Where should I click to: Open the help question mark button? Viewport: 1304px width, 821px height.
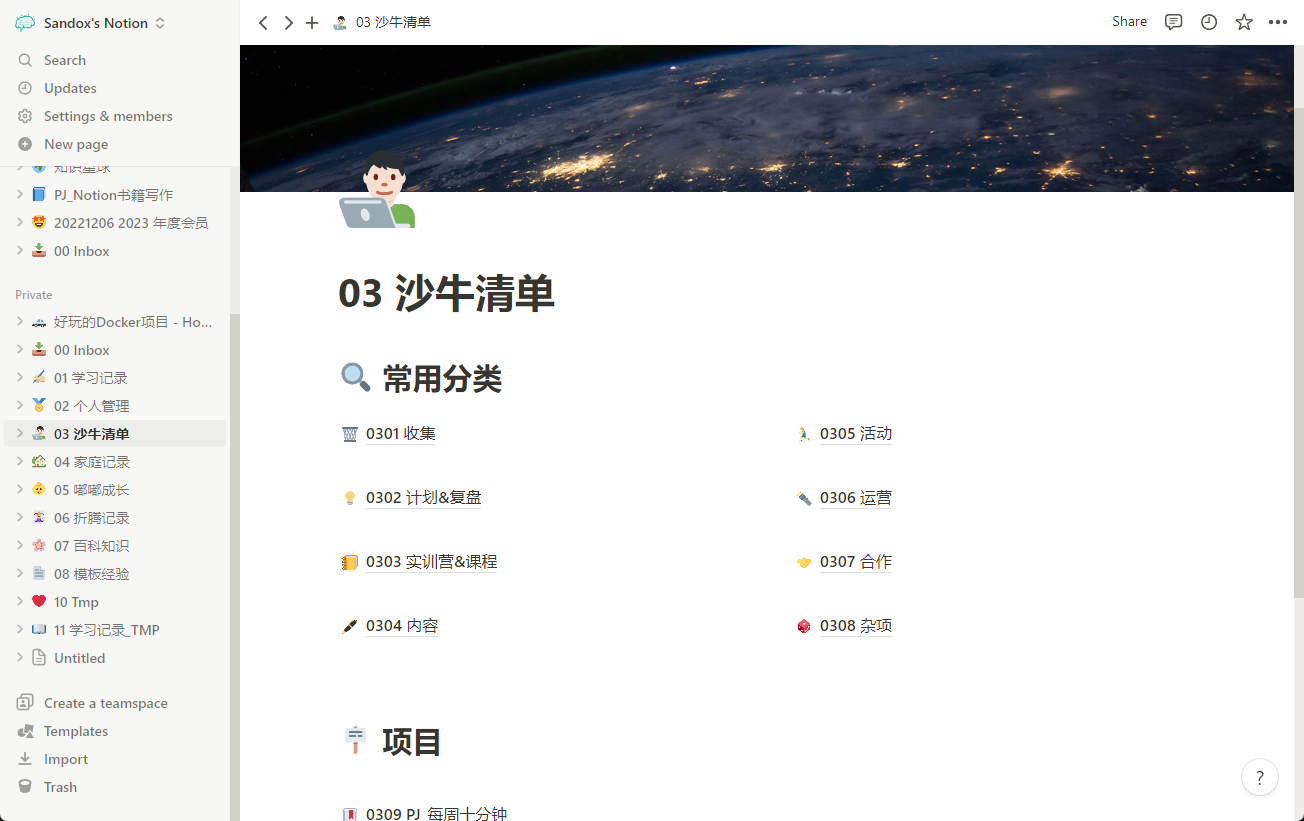1260,777
